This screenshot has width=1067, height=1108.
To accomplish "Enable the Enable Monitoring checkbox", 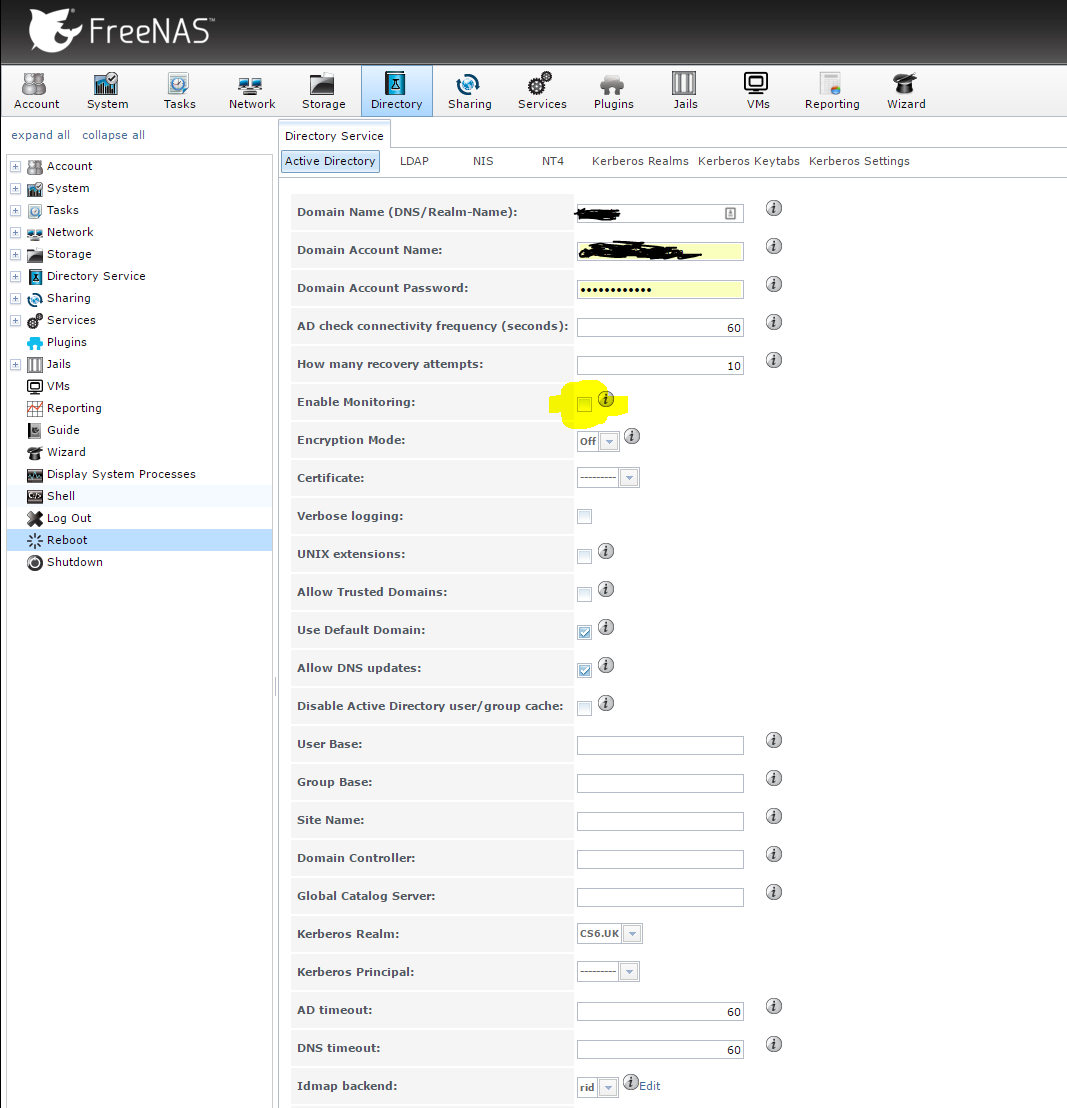I will tap(584, 404).
